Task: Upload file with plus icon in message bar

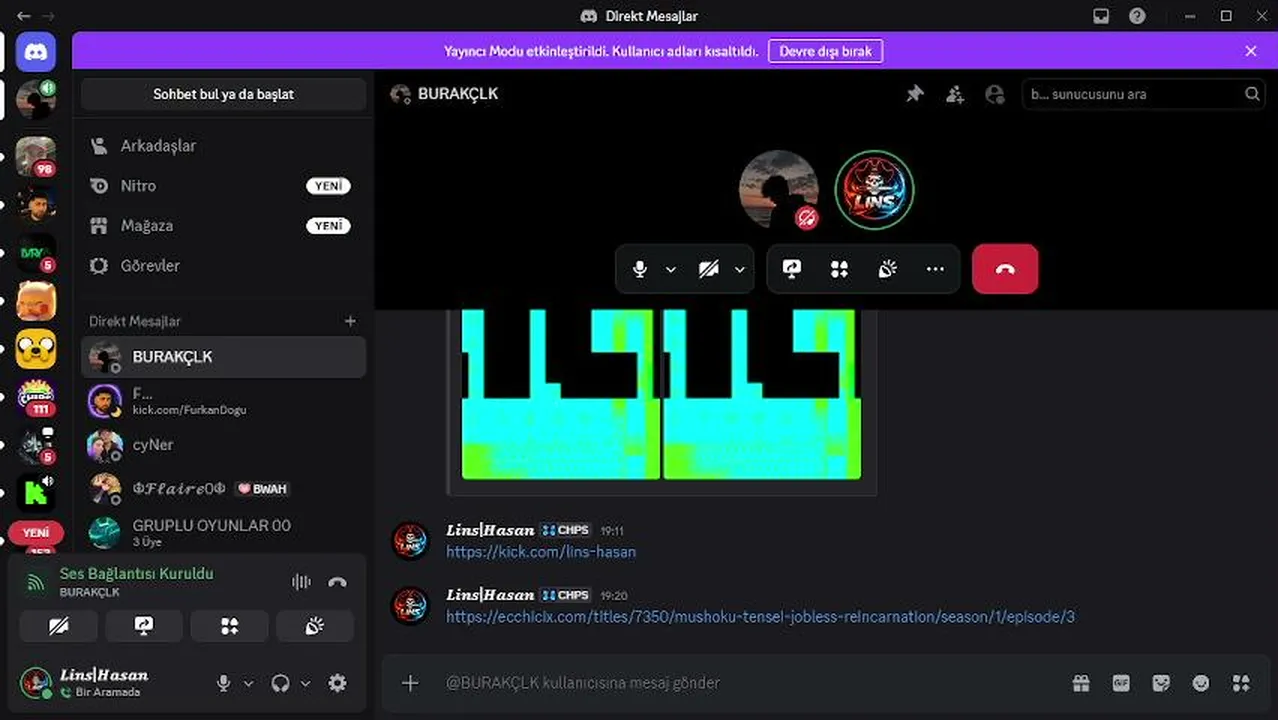Action: click(410, 683)
